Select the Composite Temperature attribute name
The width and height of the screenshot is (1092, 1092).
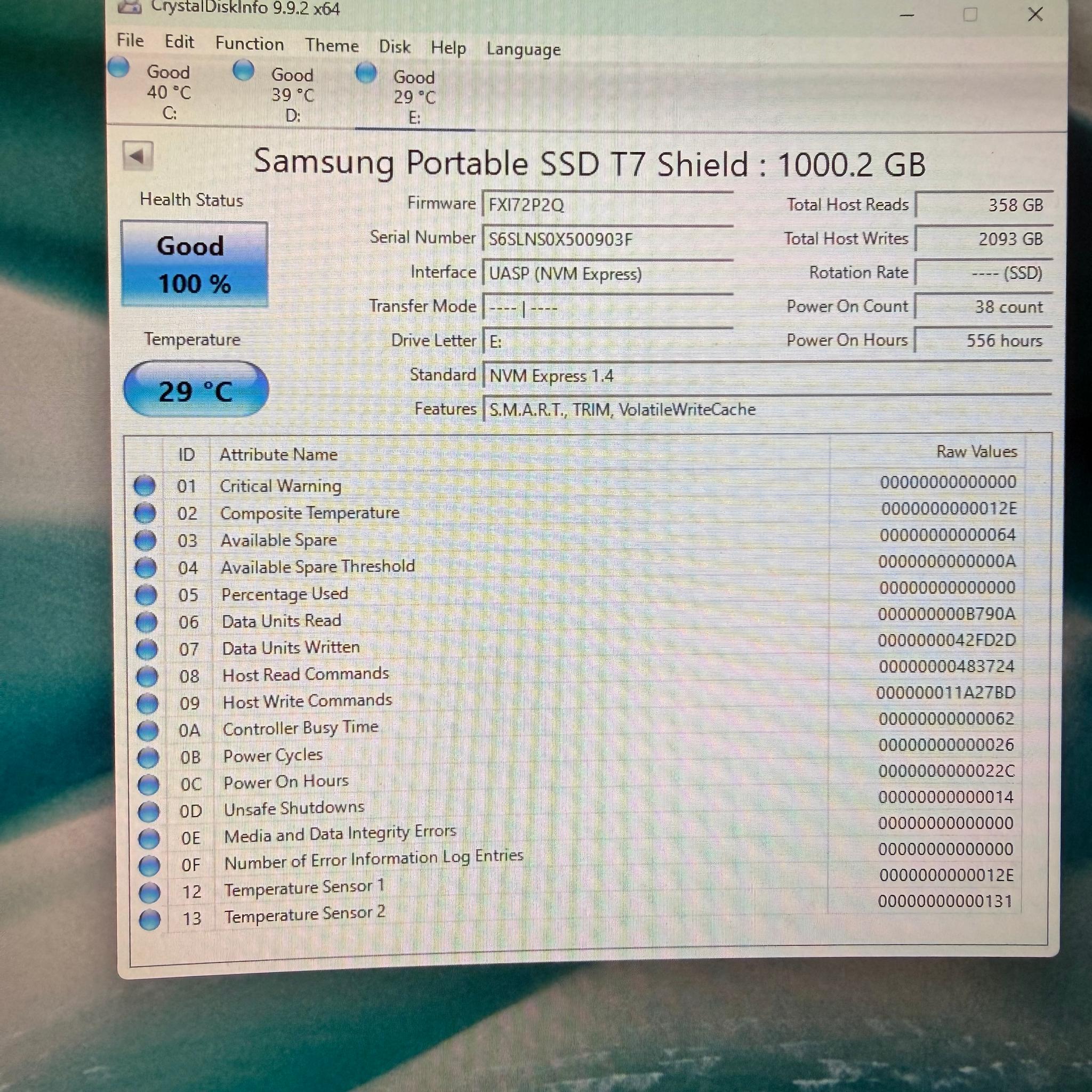click(x=310, y=512)
